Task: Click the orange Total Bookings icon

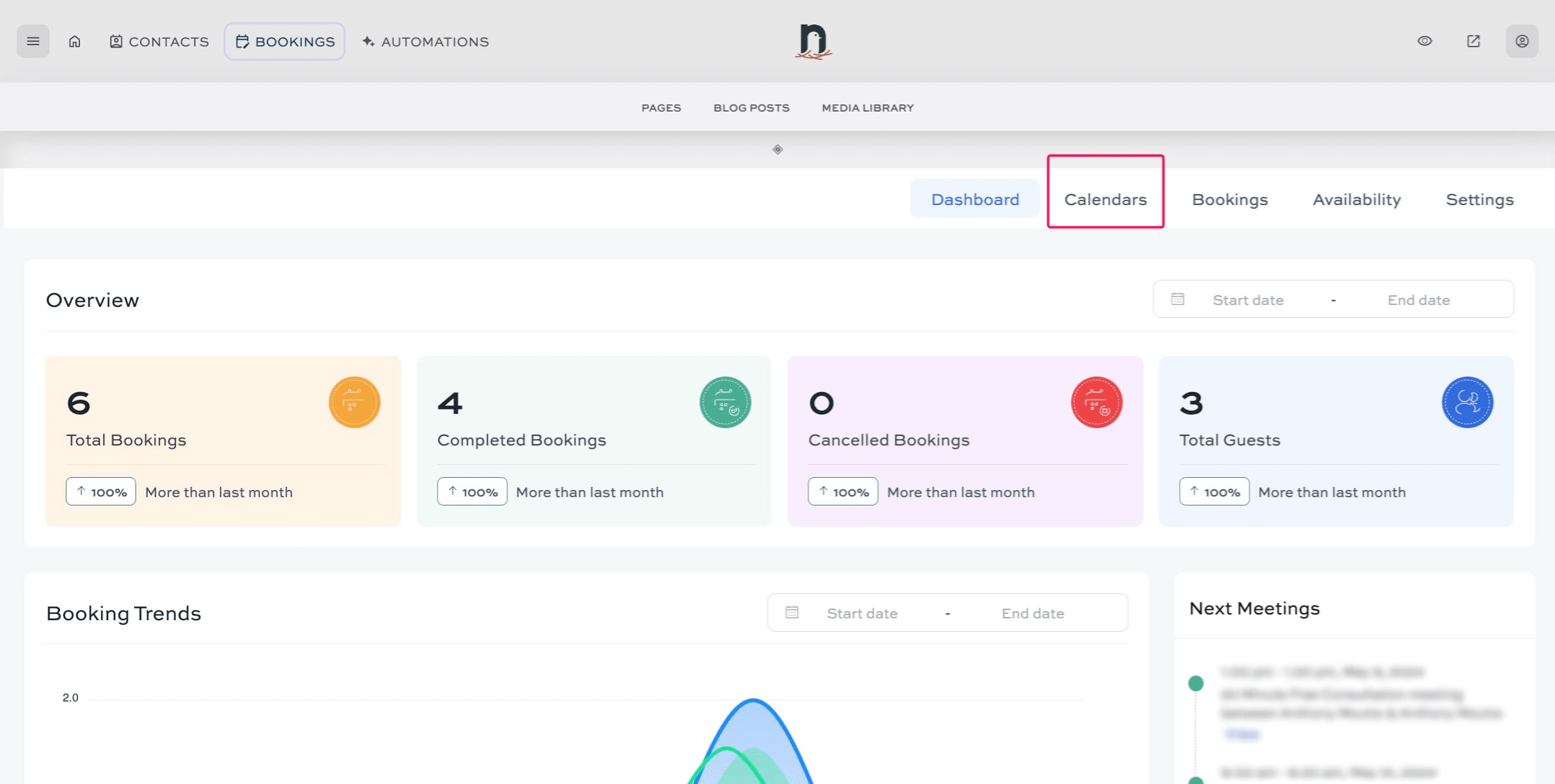Action: click(354, 402)
